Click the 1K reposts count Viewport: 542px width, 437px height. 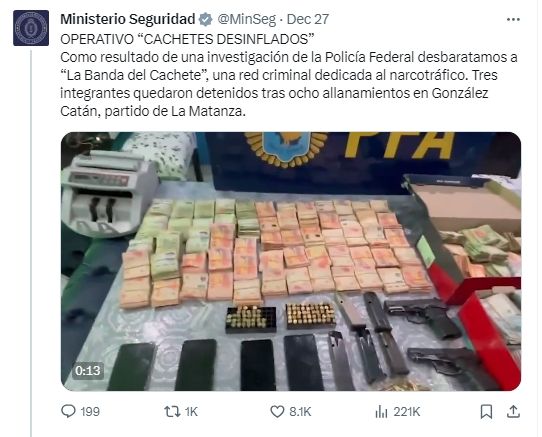click(191, 412)
